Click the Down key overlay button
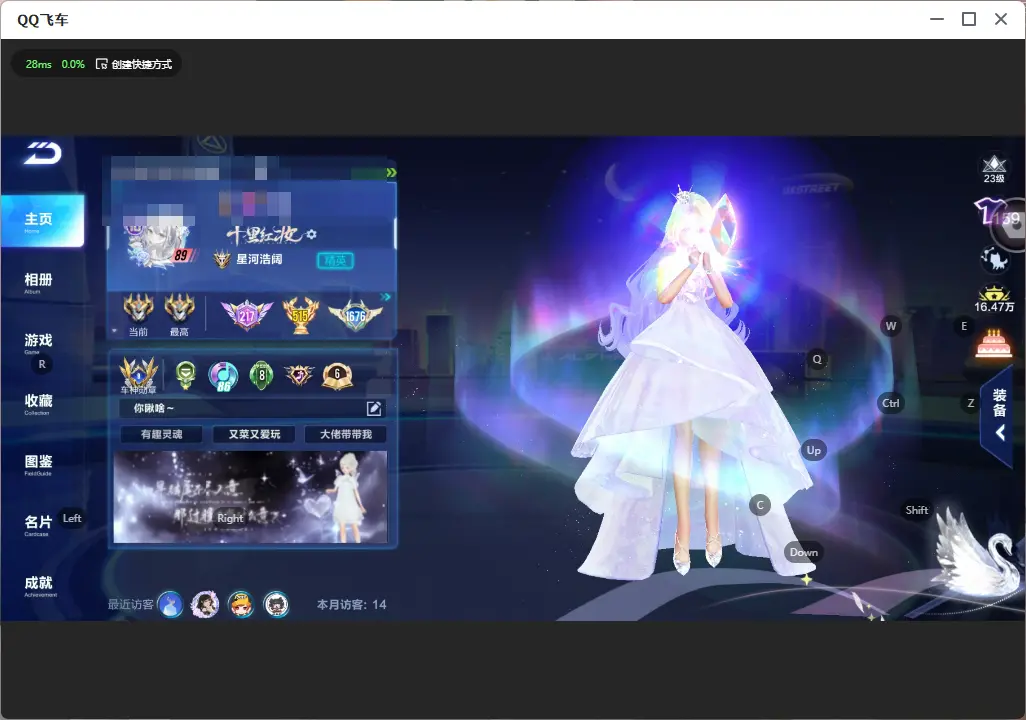Image resolution: width=1026 pixels, height=720 pixels. point(804,552)
